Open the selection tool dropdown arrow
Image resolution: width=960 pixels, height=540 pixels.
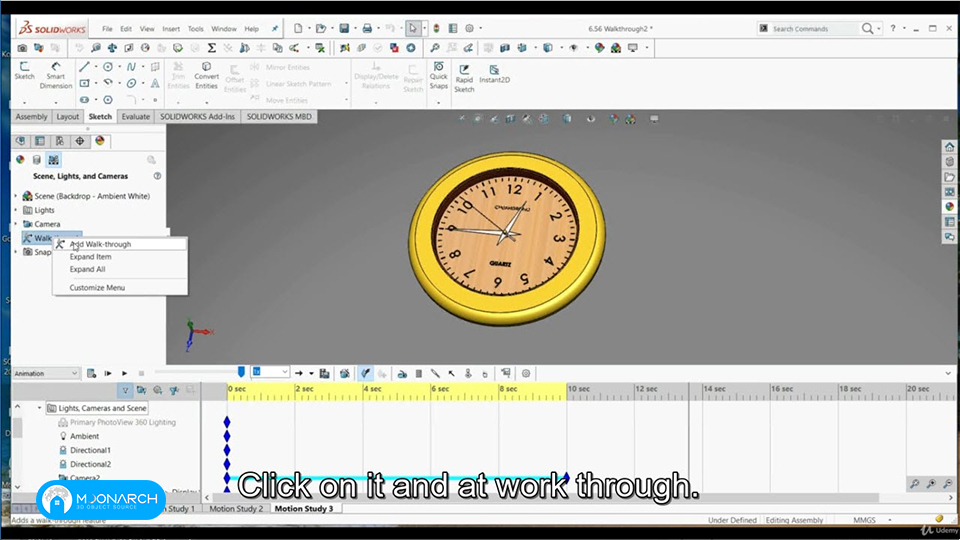(x=424, y=28)
